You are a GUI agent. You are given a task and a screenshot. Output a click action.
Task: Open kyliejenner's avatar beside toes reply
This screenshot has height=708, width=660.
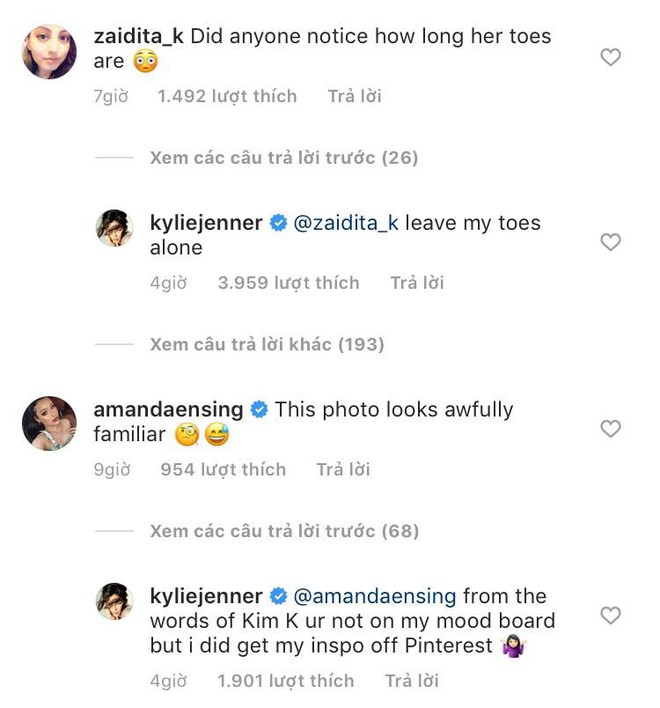(114, 228)
